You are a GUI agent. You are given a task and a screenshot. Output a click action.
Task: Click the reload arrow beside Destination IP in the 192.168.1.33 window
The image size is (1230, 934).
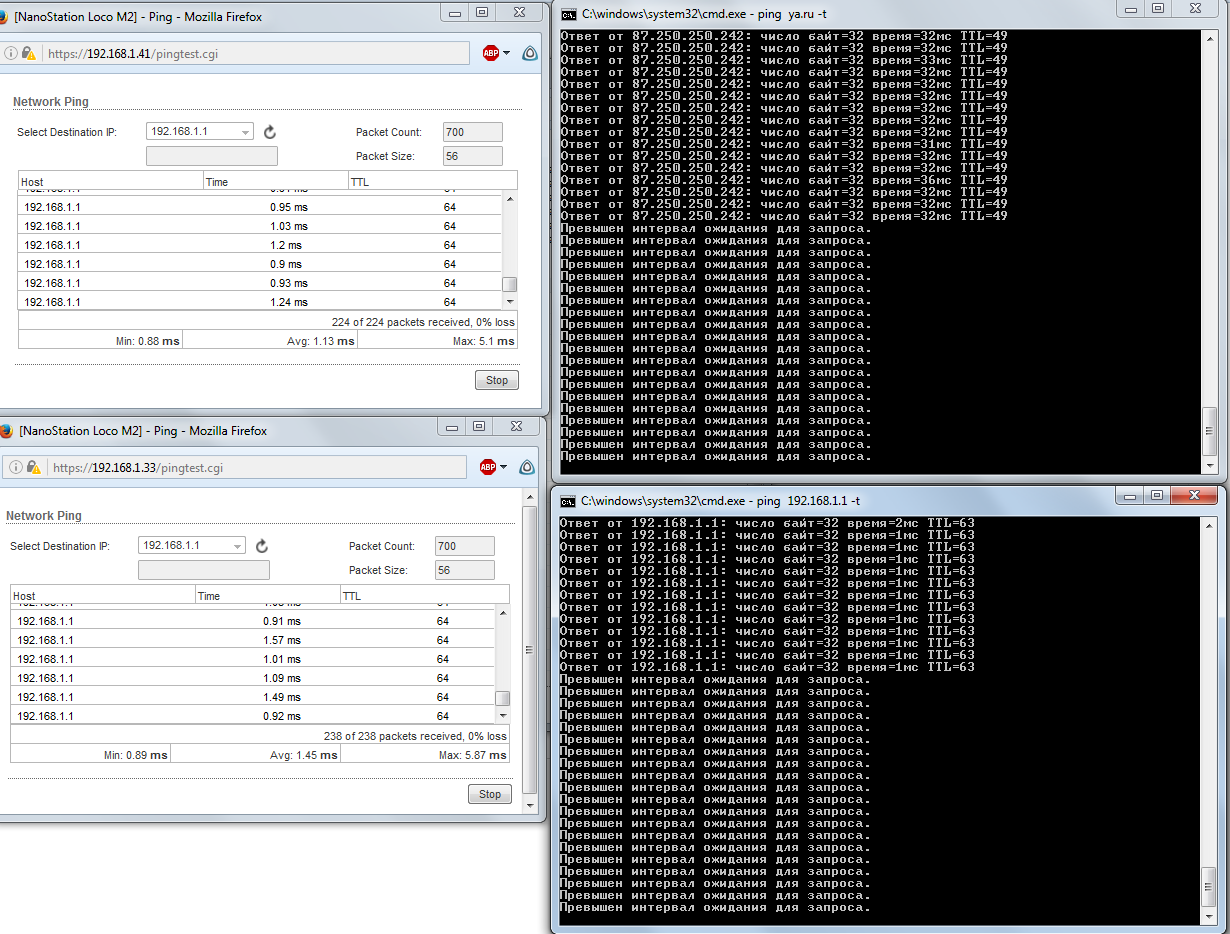click(x=262, y=546)
